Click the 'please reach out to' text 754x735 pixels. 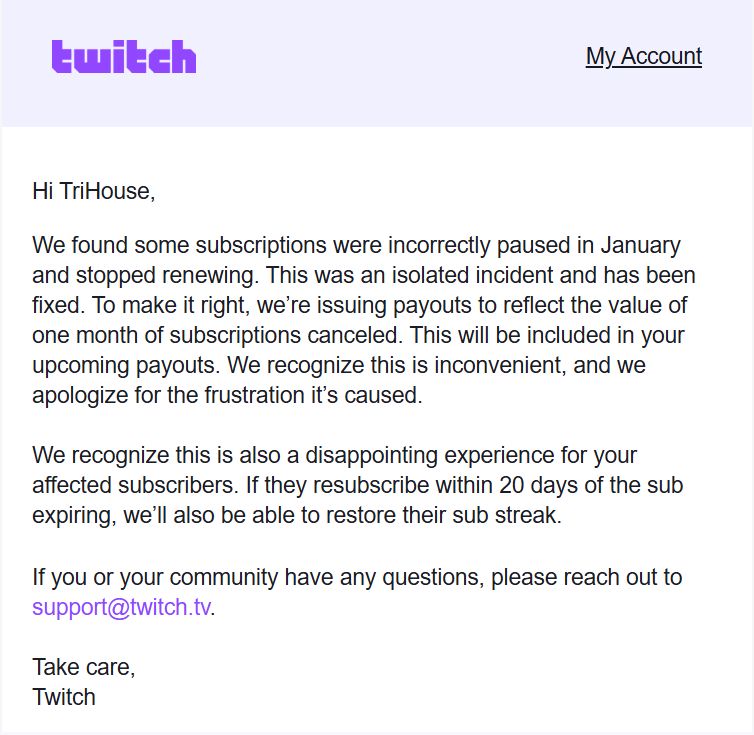click(586, 577)
